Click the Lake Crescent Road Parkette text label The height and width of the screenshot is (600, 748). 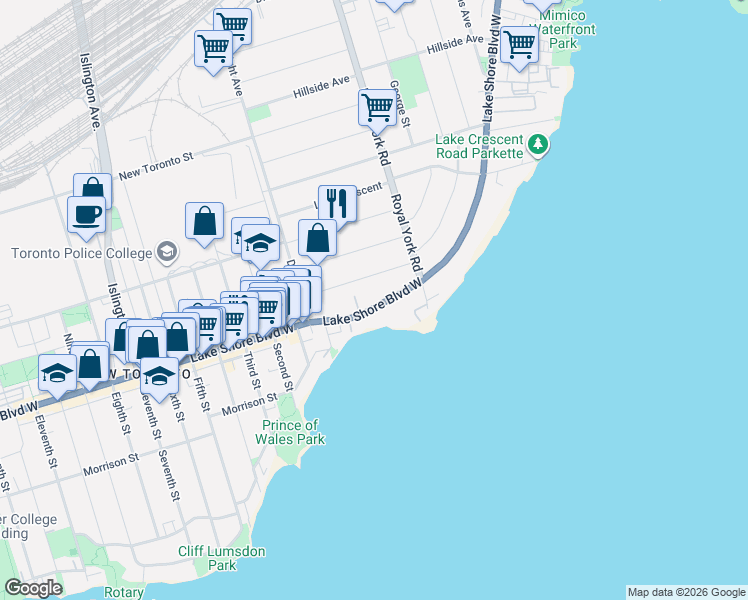[479, 146]
